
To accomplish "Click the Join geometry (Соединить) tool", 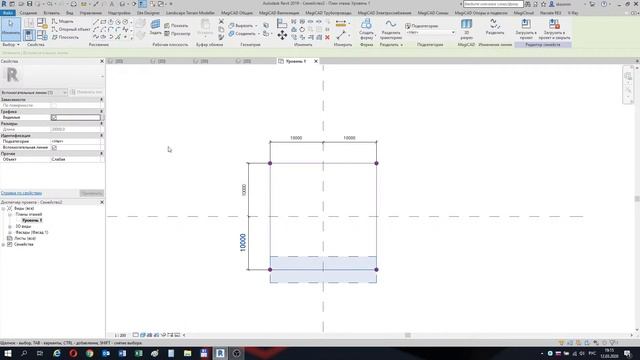I will [x=242, y=33].
